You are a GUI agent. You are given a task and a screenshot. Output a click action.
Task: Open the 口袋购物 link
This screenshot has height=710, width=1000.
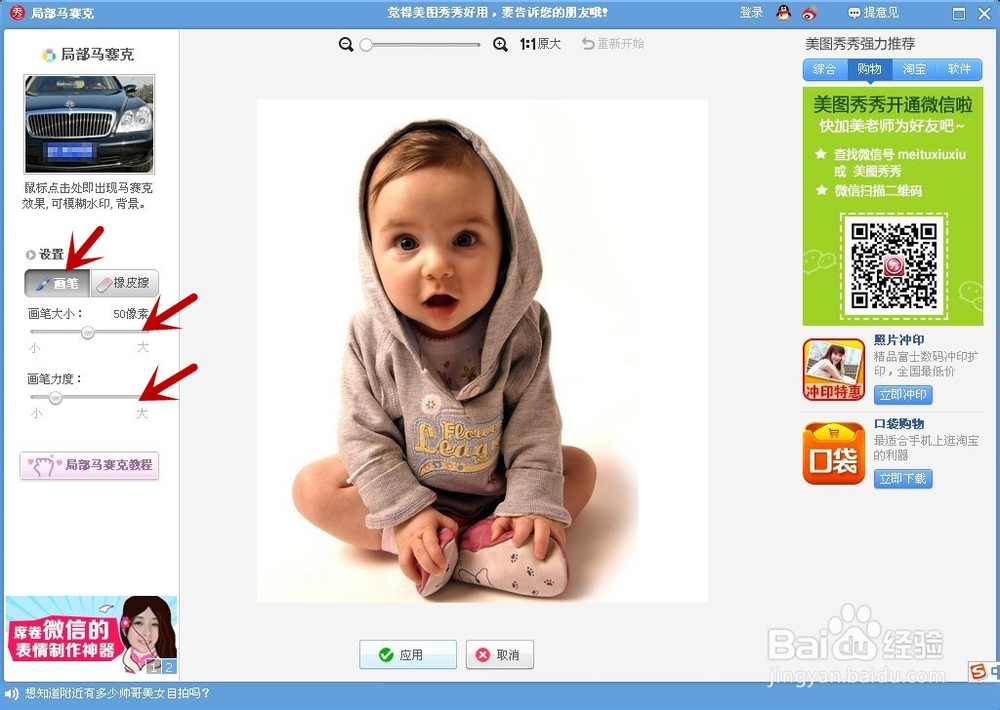click(x=899, y=424)
